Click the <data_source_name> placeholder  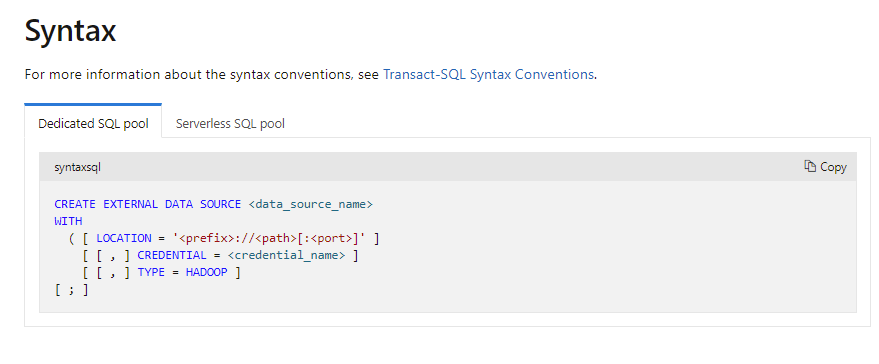[x=311, y=204]
